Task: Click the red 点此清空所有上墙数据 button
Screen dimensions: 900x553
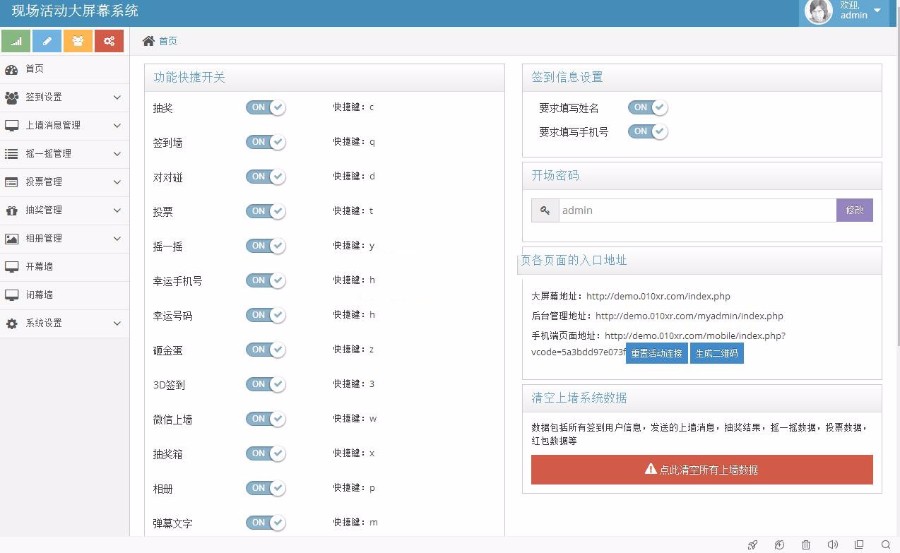Action: click(701, 470)
